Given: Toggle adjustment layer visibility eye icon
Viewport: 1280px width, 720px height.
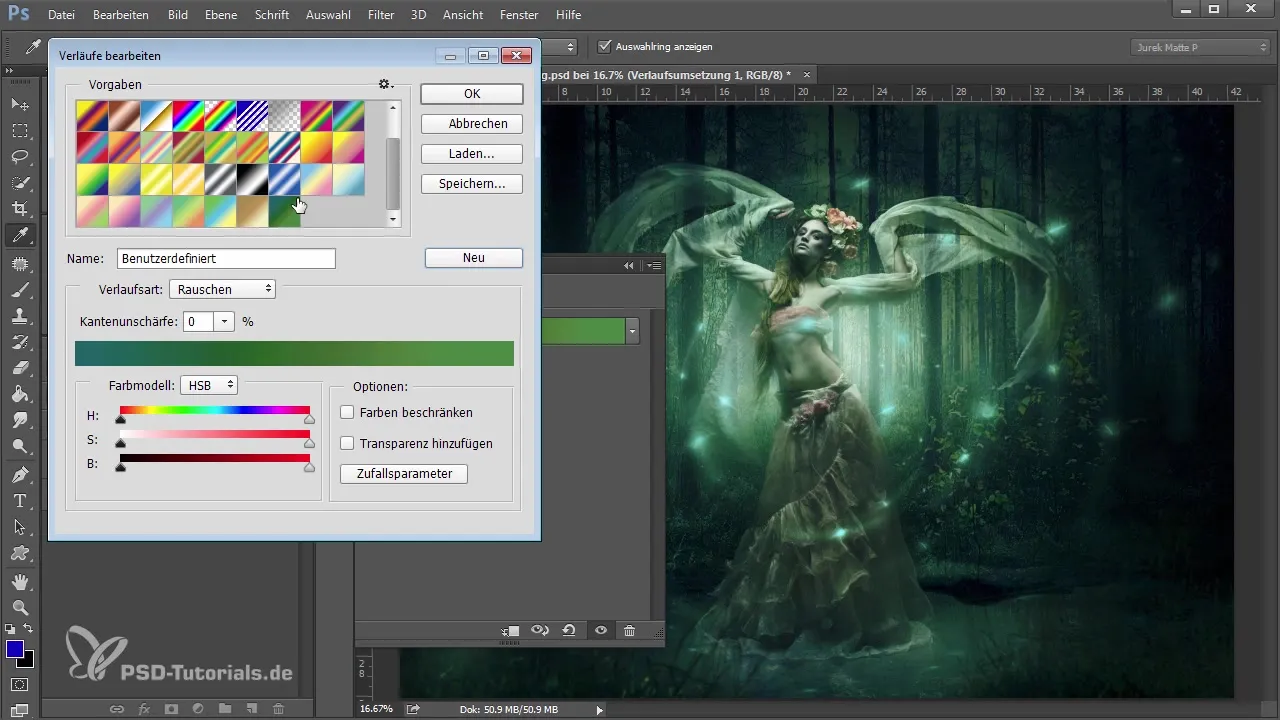Looking at the screenshot, I should click(x=600, y=631).
